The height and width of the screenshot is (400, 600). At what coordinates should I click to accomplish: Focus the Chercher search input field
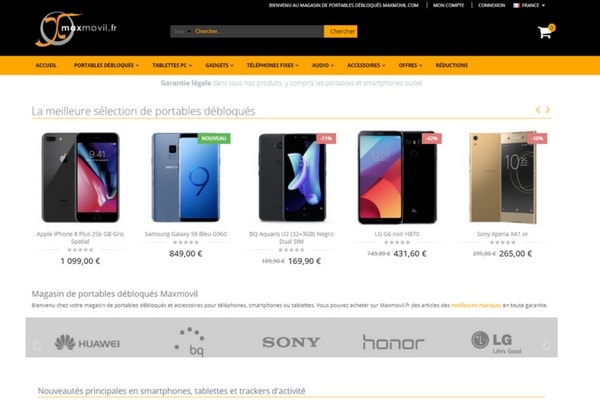pos(258,31)
